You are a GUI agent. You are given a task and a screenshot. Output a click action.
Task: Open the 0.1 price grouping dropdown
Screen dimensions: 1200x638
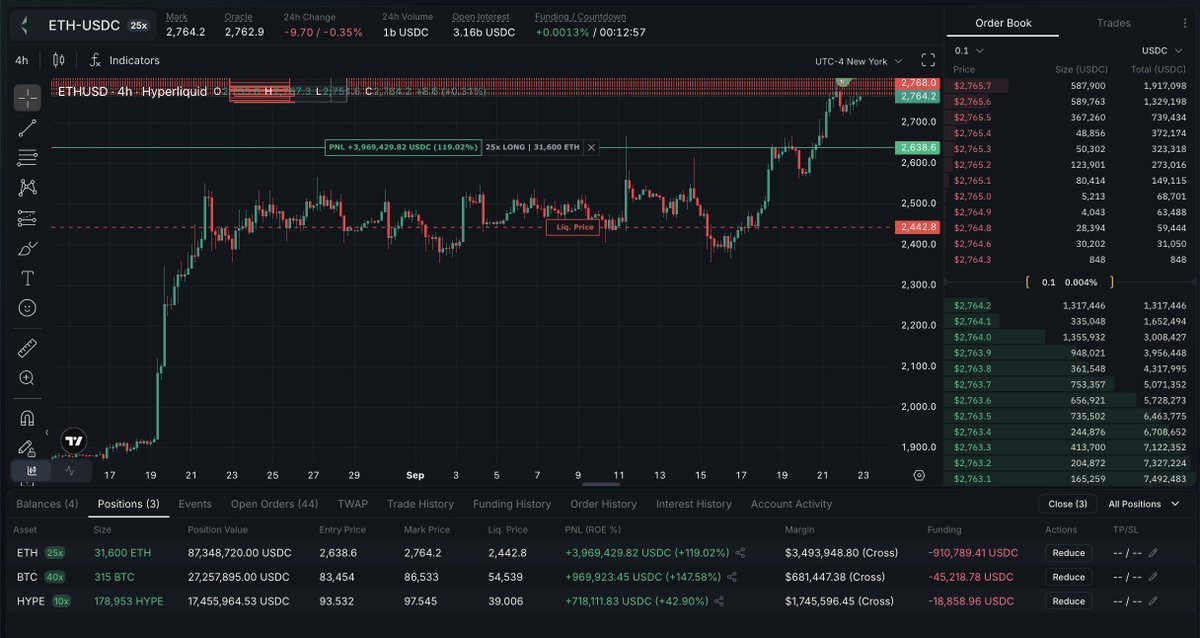tap(969, 50)
